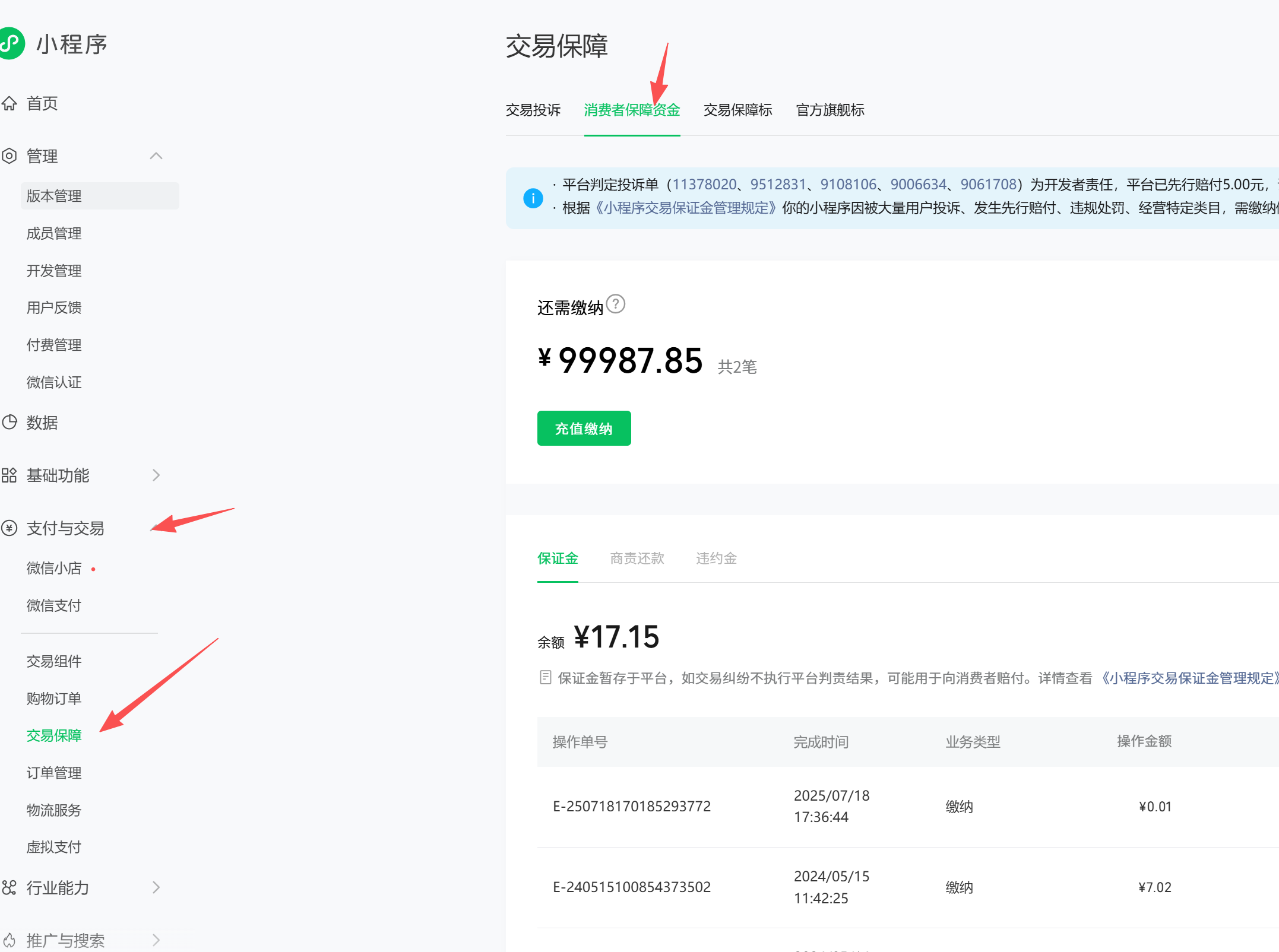
Task: Expand the 推广与搜索 menu chevron
Action: tap(156, 940)
